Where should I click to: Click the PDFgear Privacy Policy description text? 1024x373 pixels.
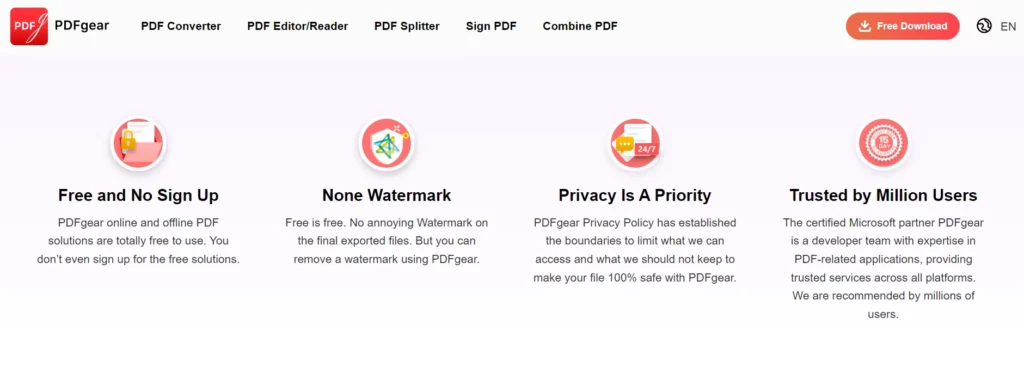pyautogui.click(x=635, y=250)
